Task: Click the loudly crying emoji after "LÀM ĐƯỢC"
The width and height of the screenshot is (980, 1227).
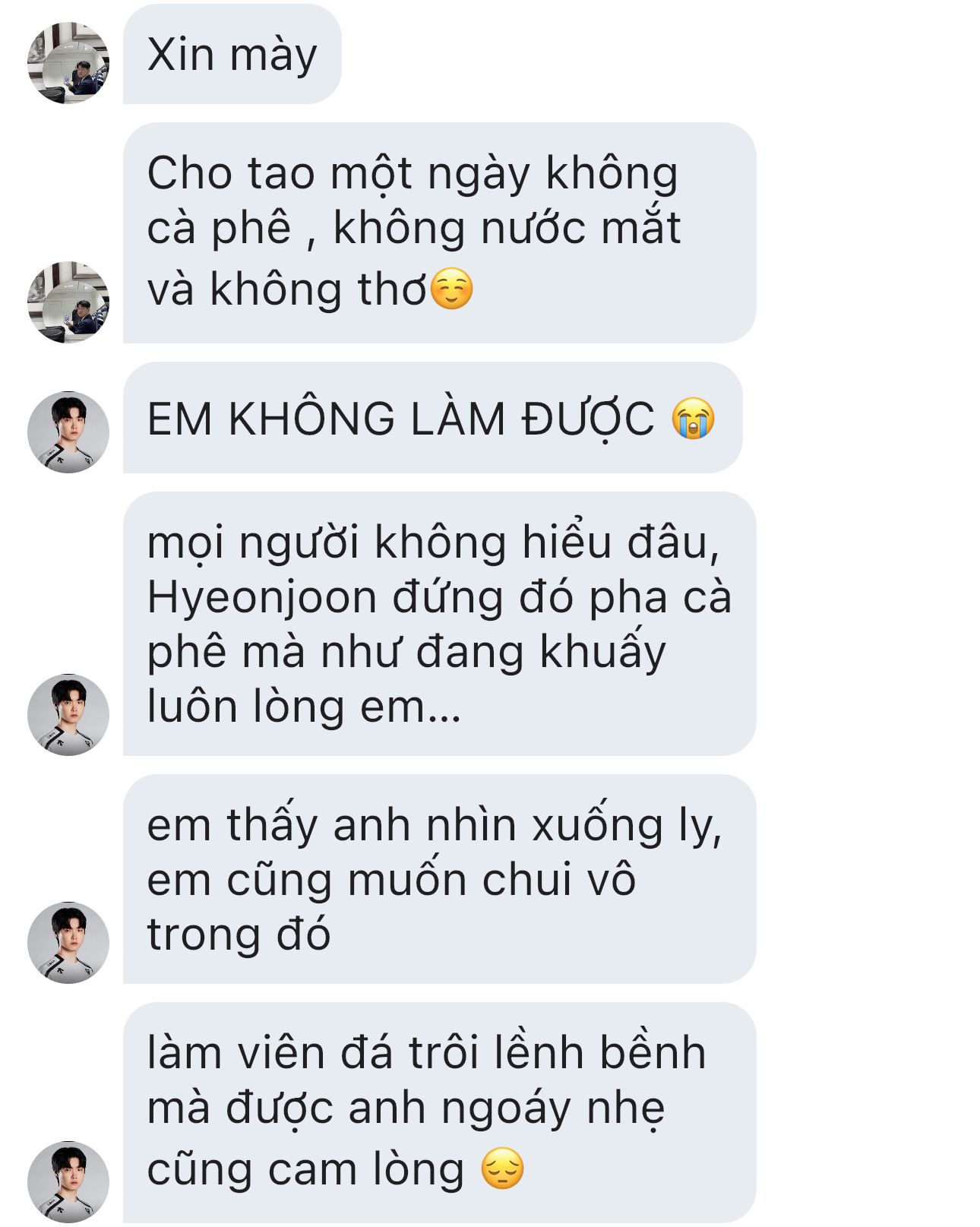Action: pos(693,418)
